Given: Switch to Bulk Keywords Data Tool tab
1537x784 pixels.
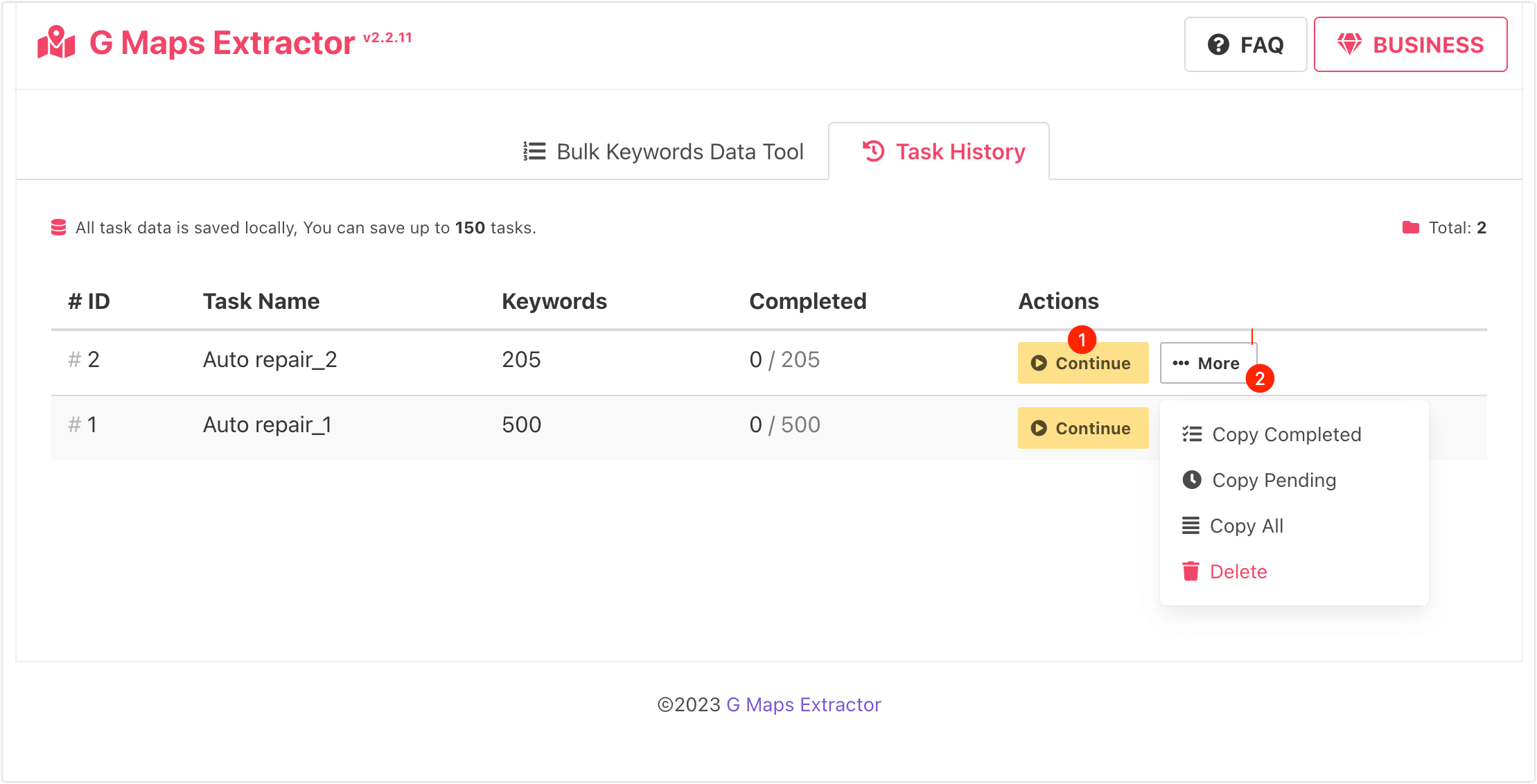Looking at the screenshot, I should click(x=663, y=151).
